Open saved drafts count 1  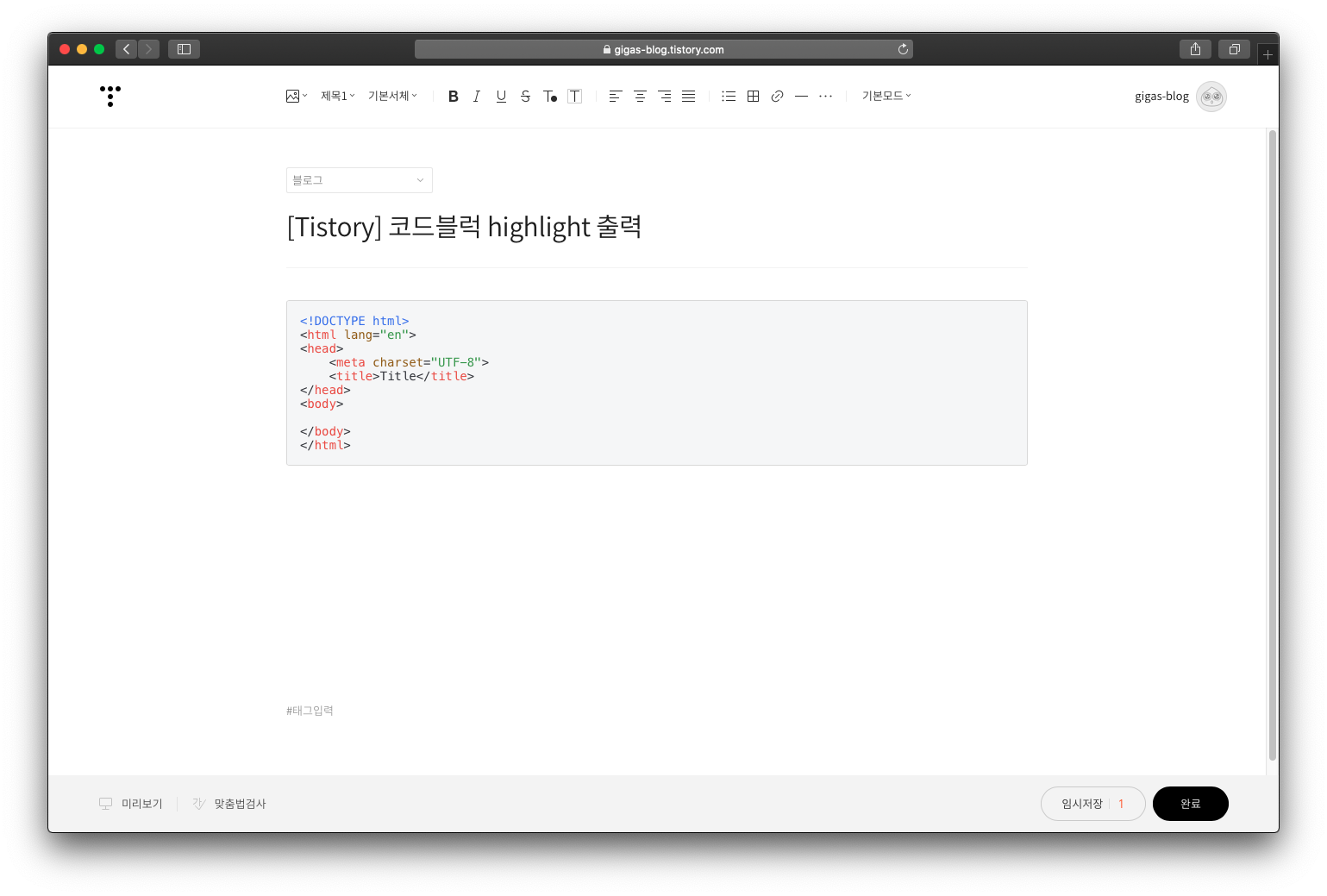1121,804
